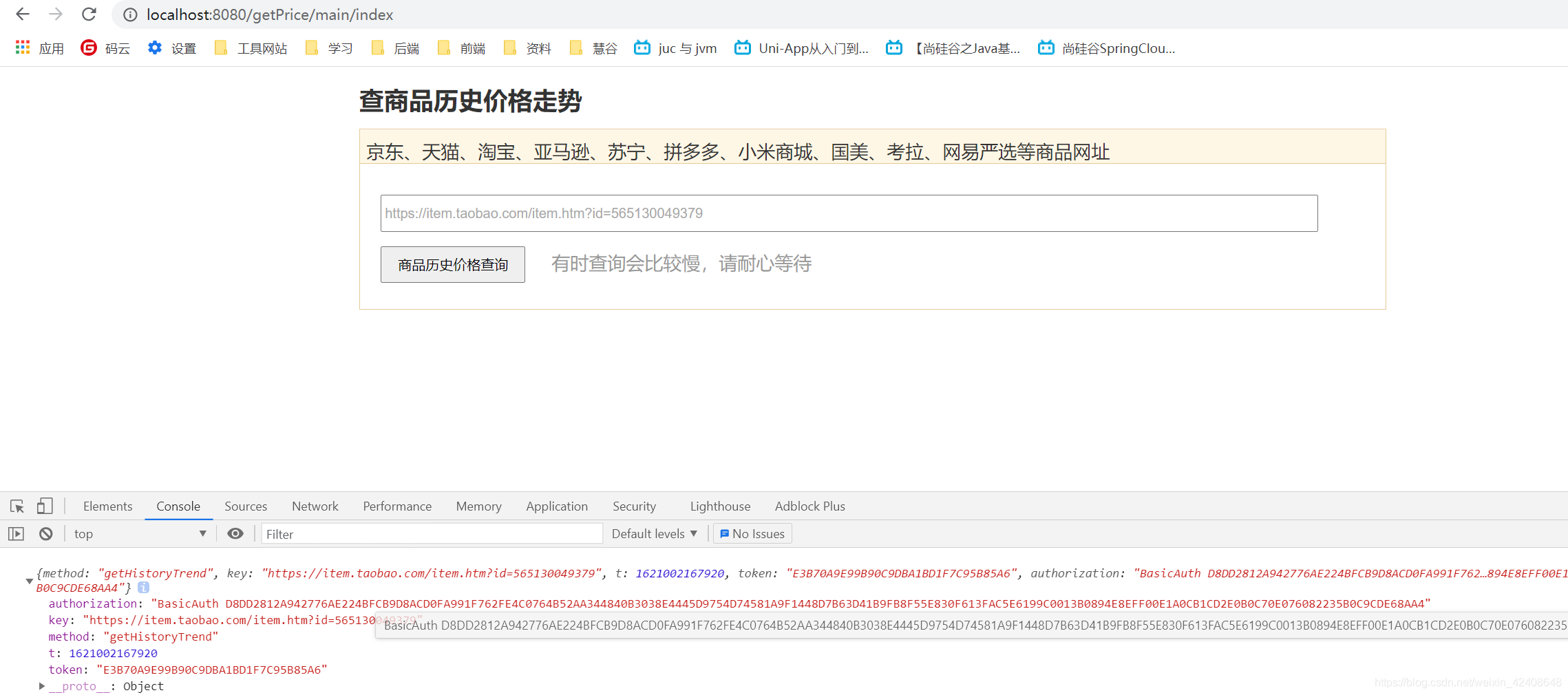Screen dimensions: 1568x695
Task: Open the Default levels dropdown
Action: pyautogui.click(x=655, y=534)
